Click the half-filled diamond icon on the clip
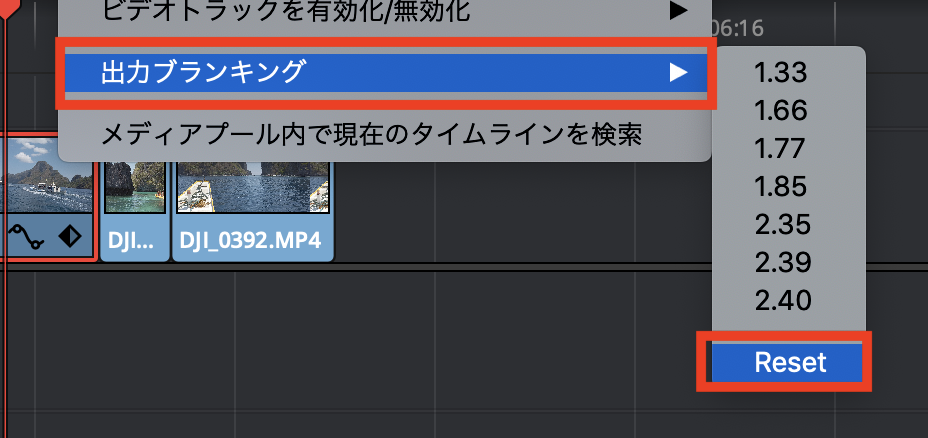Screen dimensions: 928x438 click(70, 237)
